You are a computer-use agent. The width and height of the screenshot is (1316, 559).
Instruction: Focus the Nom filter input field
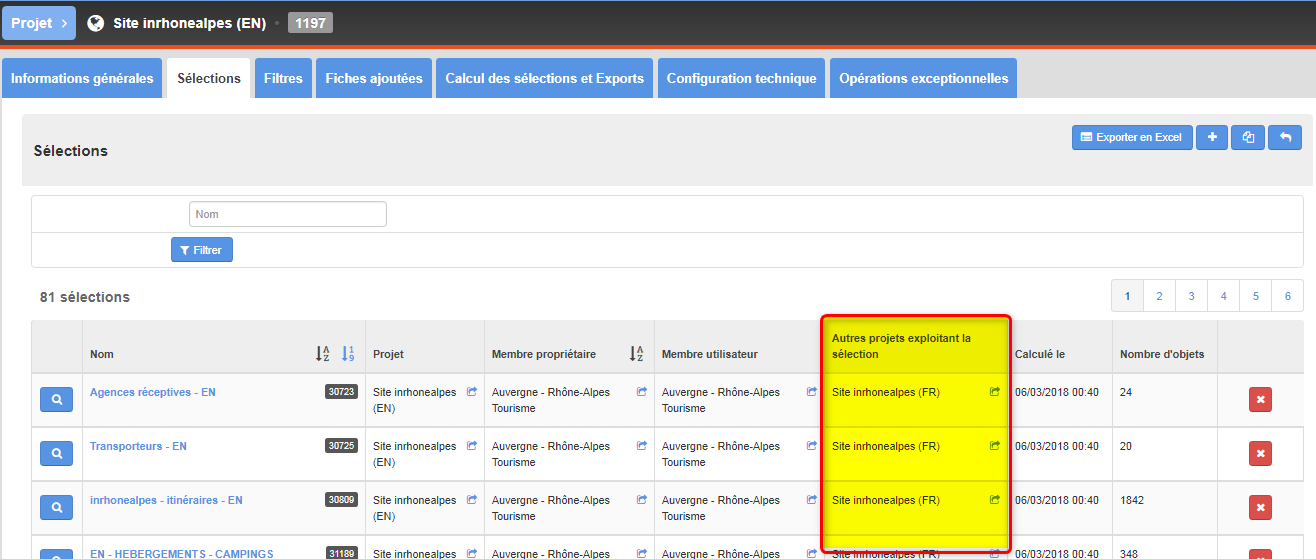click(288, 214)
